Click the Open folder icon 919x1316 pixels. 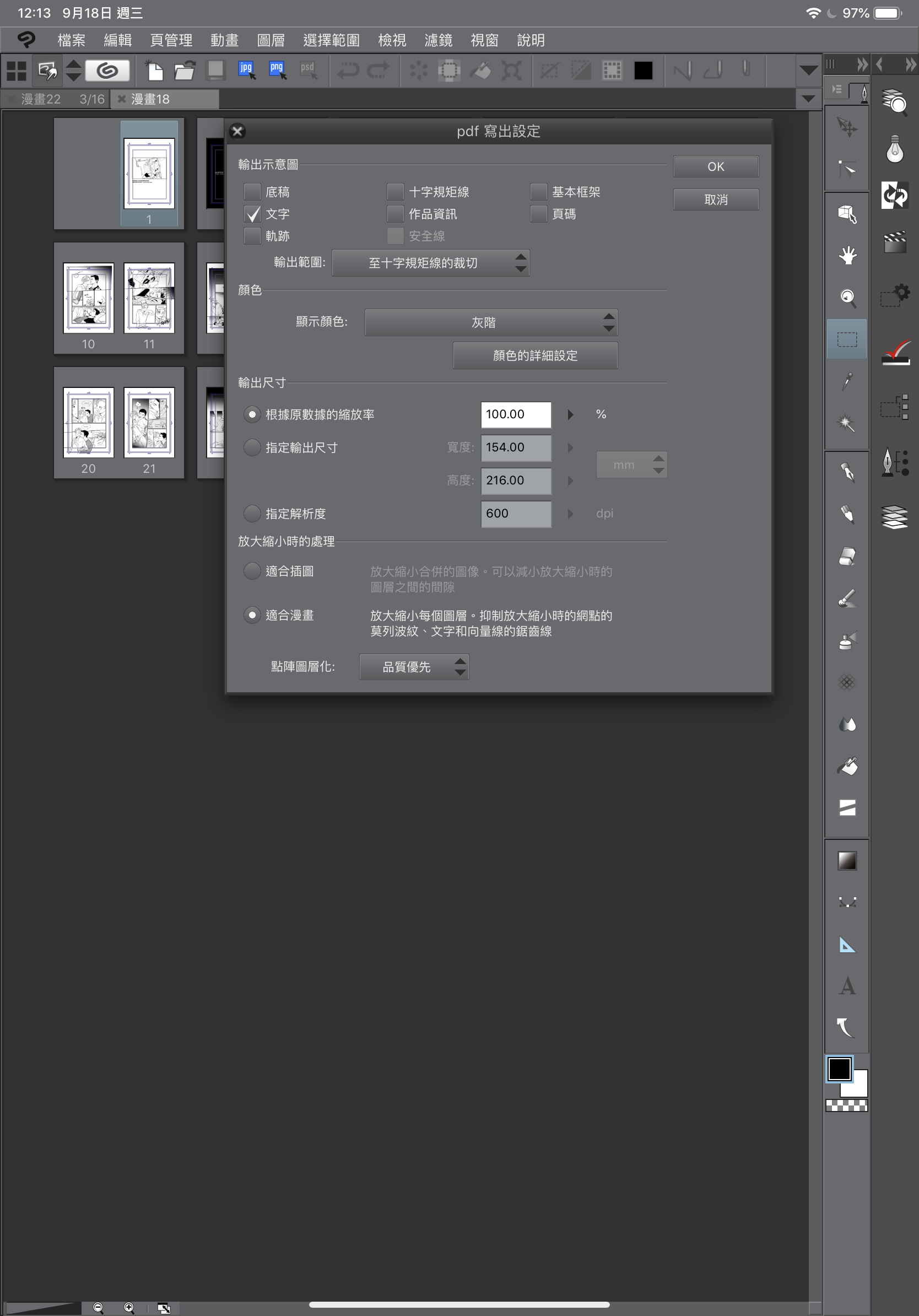click(x=185, y=71)
